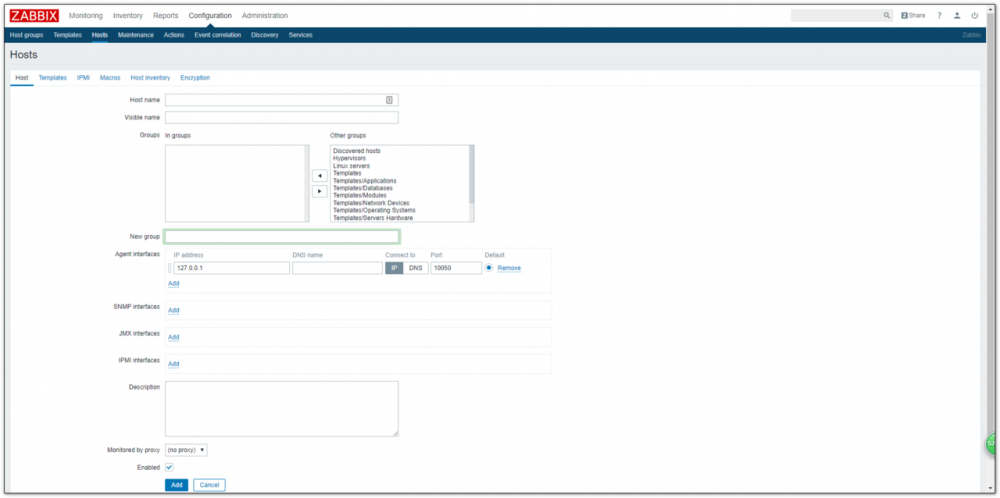Switch to the IPMI tab

coord(84,78)
